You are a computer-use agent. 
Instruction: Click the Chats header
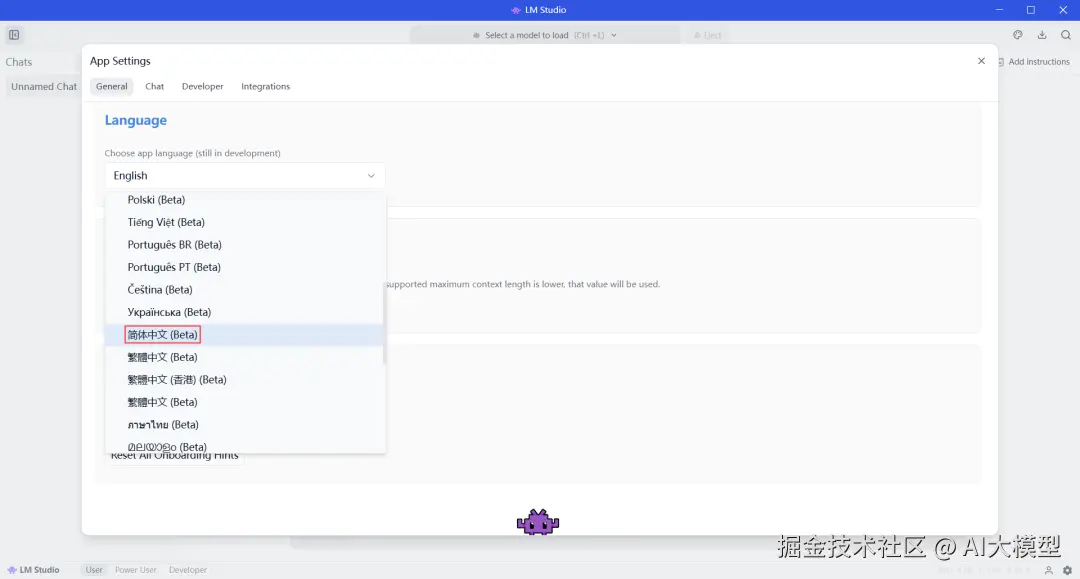19,62
